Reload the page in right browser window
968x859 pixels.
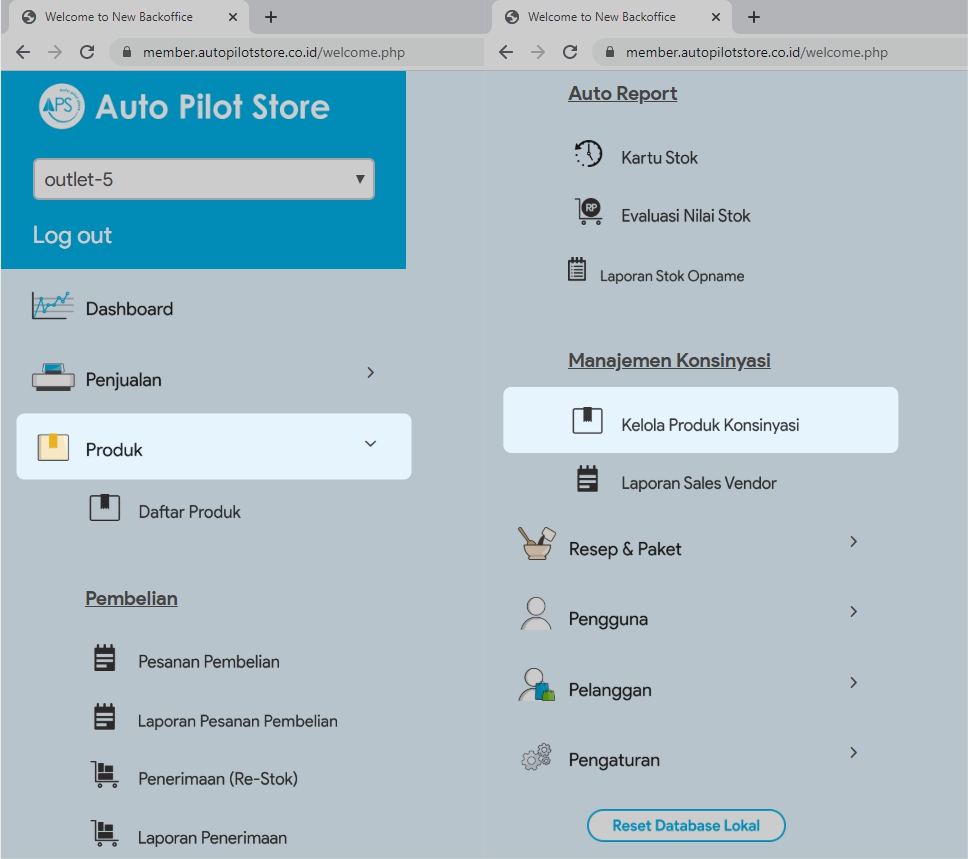click(x=570, y=52)
